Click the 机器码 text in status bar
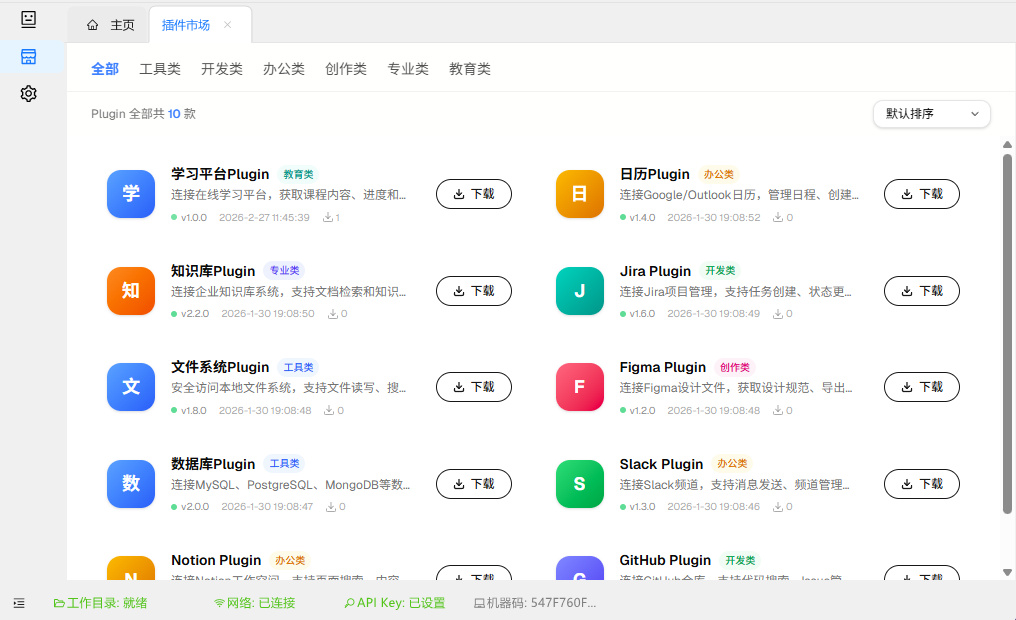 click(x=535, y=603)
